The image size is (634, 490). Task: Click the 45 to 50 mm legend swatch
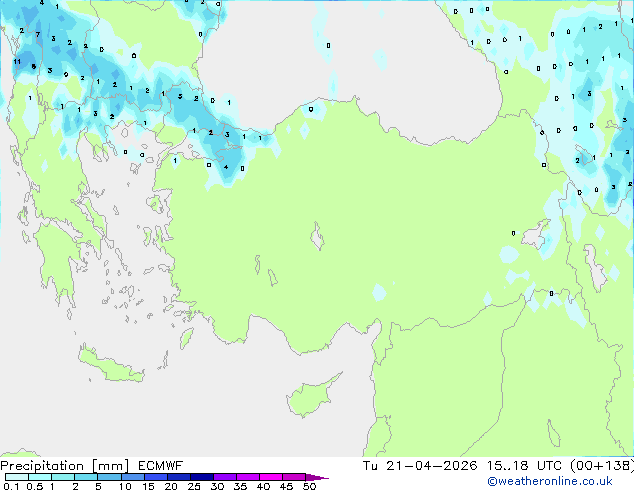294,477
